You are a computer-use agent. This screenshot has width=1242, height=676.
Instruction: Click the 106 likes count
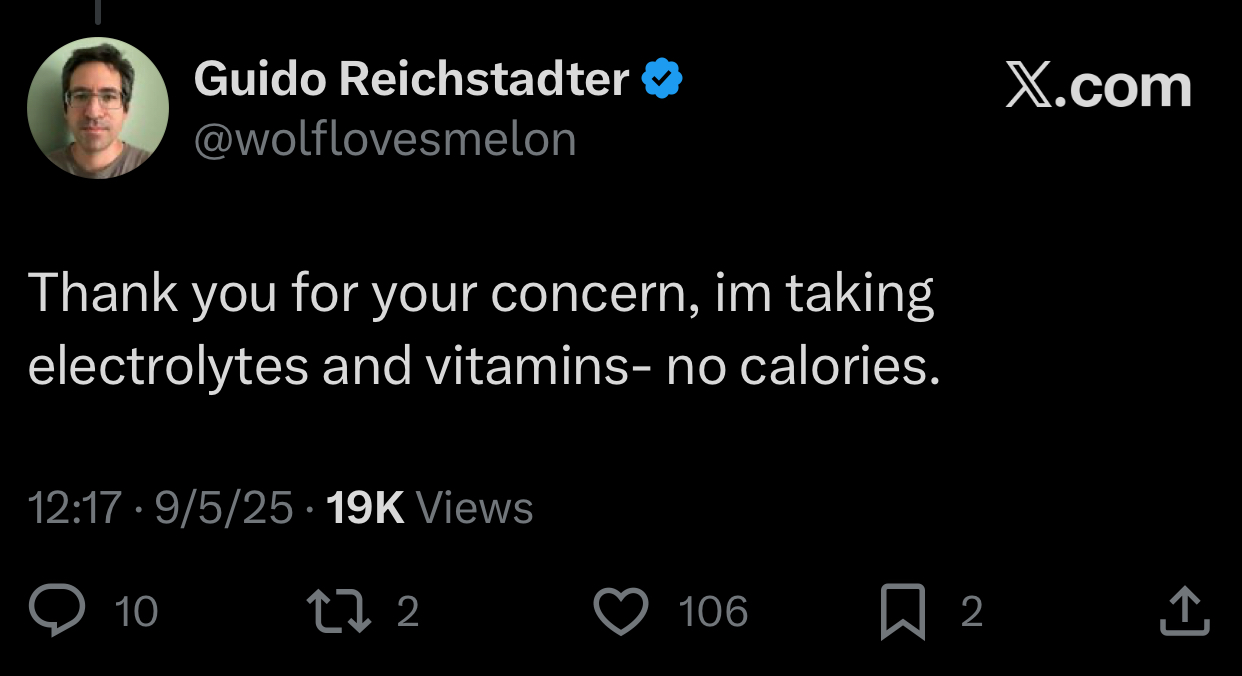[x=713, y=612]
